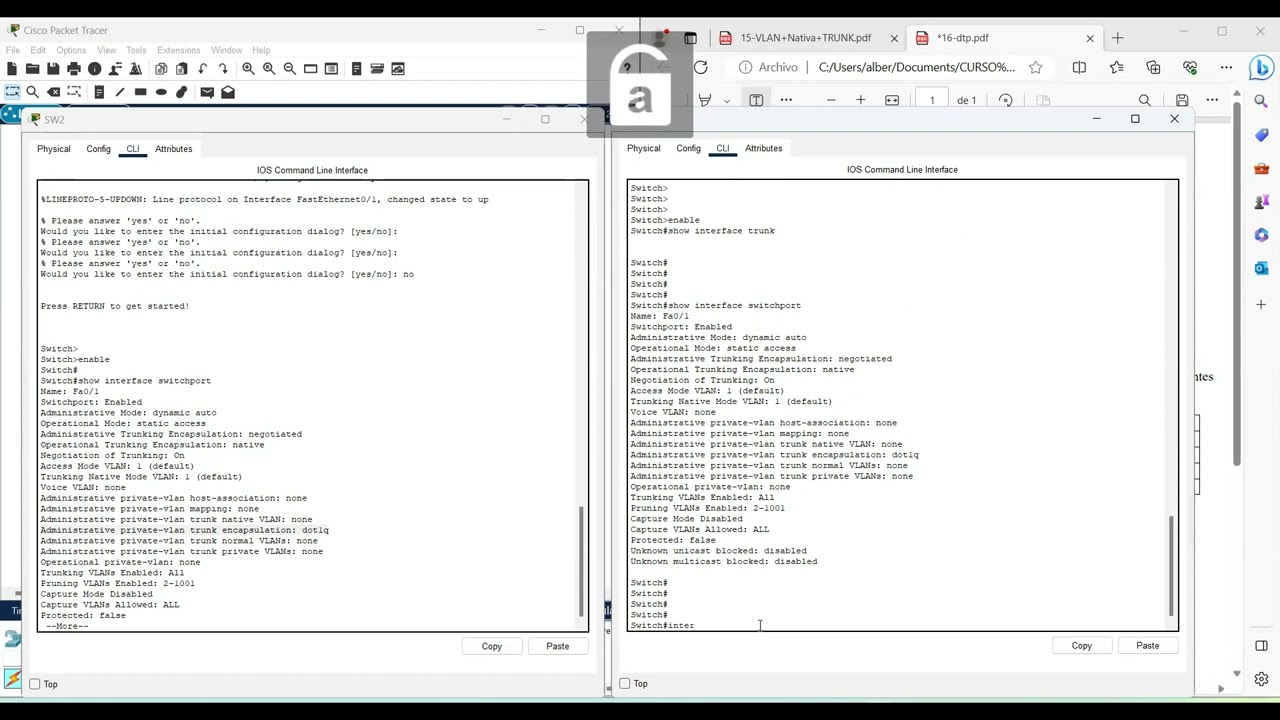This screenshot has height=720, width=1280.
Task: Choose the Place Note tool
Action: point(99,92)
